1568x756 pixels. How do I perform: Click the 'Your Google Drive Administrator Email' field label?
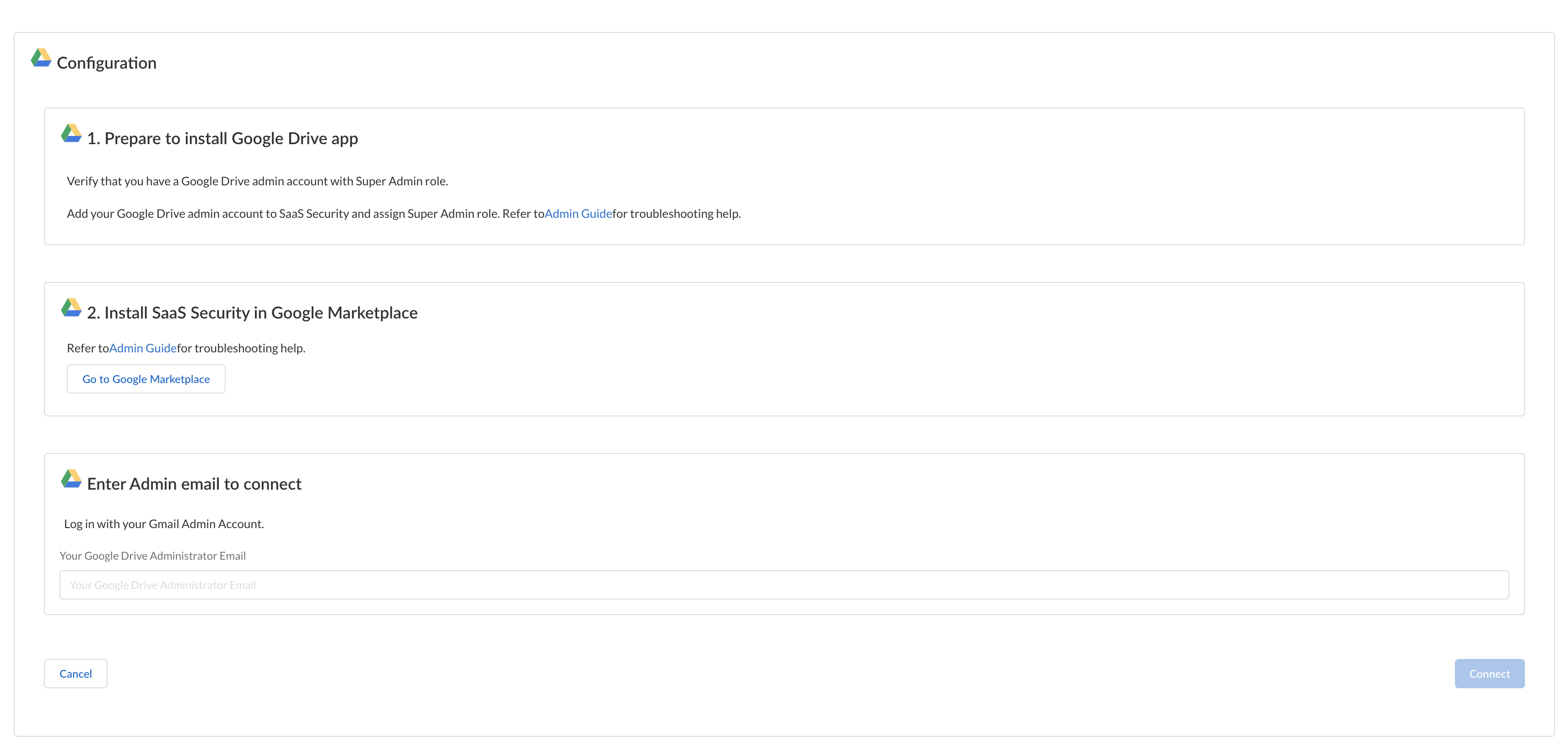click(153, 556)
